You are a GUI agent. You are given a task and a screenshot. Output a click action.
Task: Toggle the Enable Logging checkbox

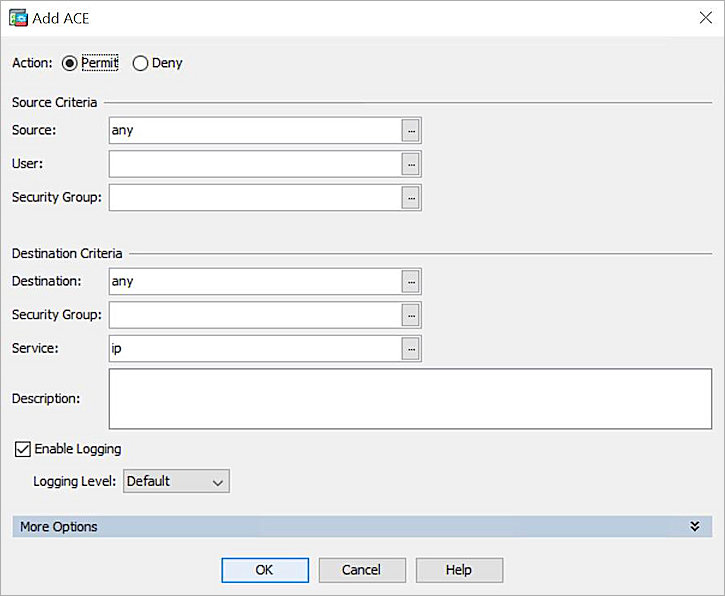pyautogui.click(x=23, y=449)
